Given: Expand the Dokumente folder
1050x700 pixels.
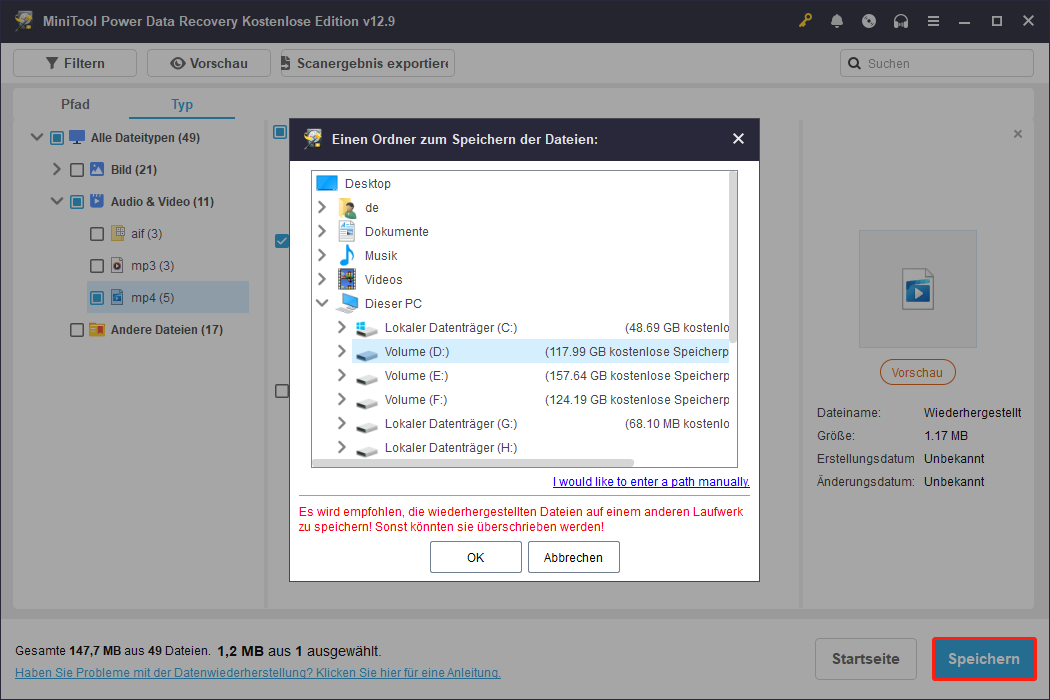Looking at the screenshot, I should pyautogui.click(x=322, y=231).
